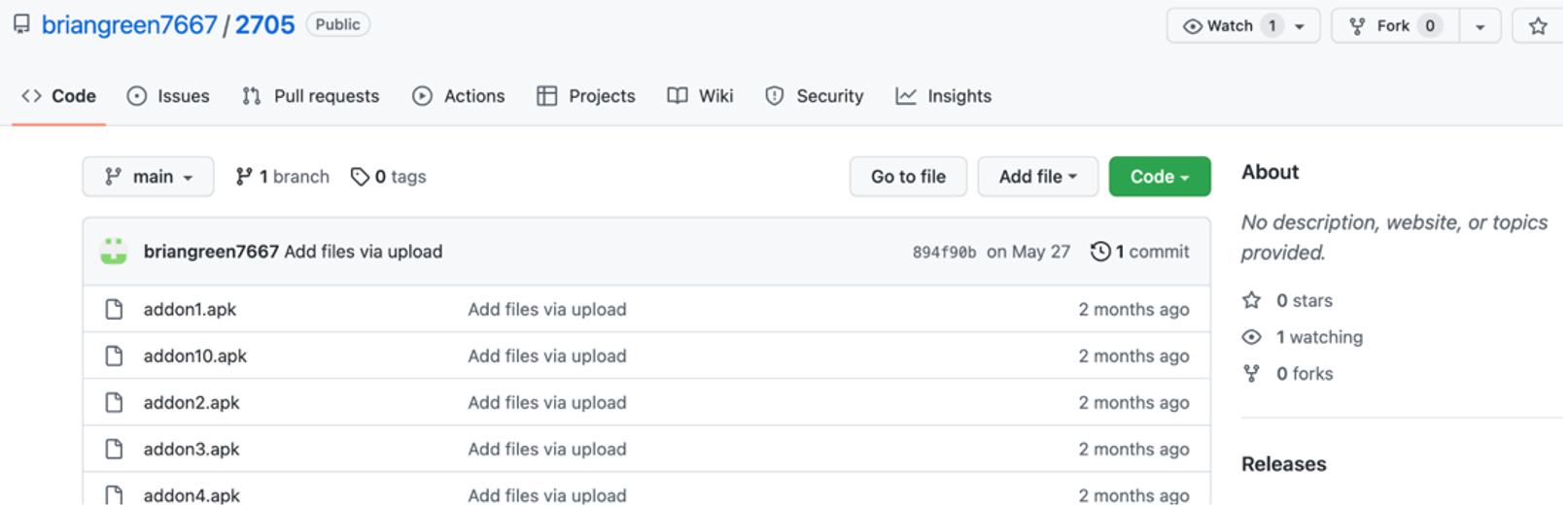This screenshot has height=507, width=1568.
Task: Expand the Add file dropdown
Action: tap(1037, 177)
